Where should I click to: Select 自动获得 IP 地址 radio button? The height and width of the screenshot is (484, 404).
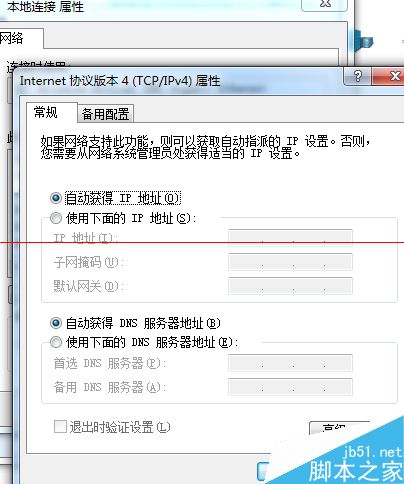click(56, 198)
